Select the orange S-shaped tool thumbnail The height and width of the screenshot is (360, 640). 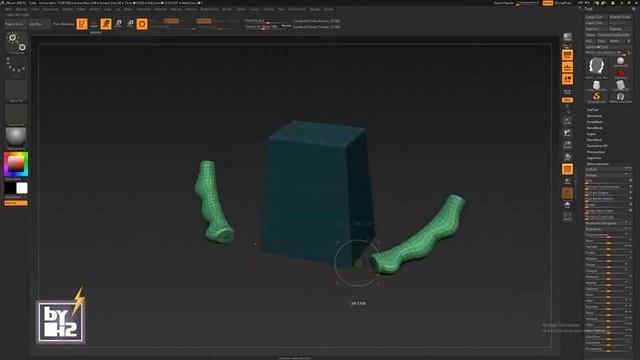[x=596, y=97]
